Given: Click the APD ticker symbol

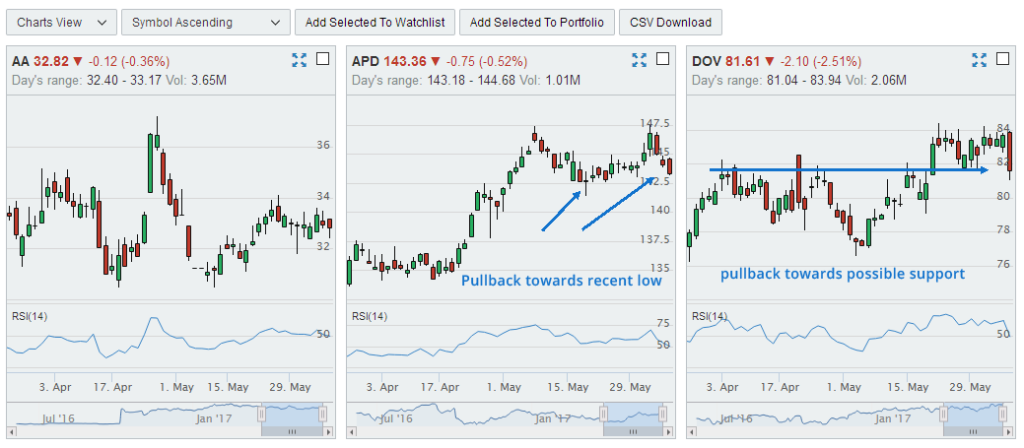Looking at the screenshot, I should point(366,62).
